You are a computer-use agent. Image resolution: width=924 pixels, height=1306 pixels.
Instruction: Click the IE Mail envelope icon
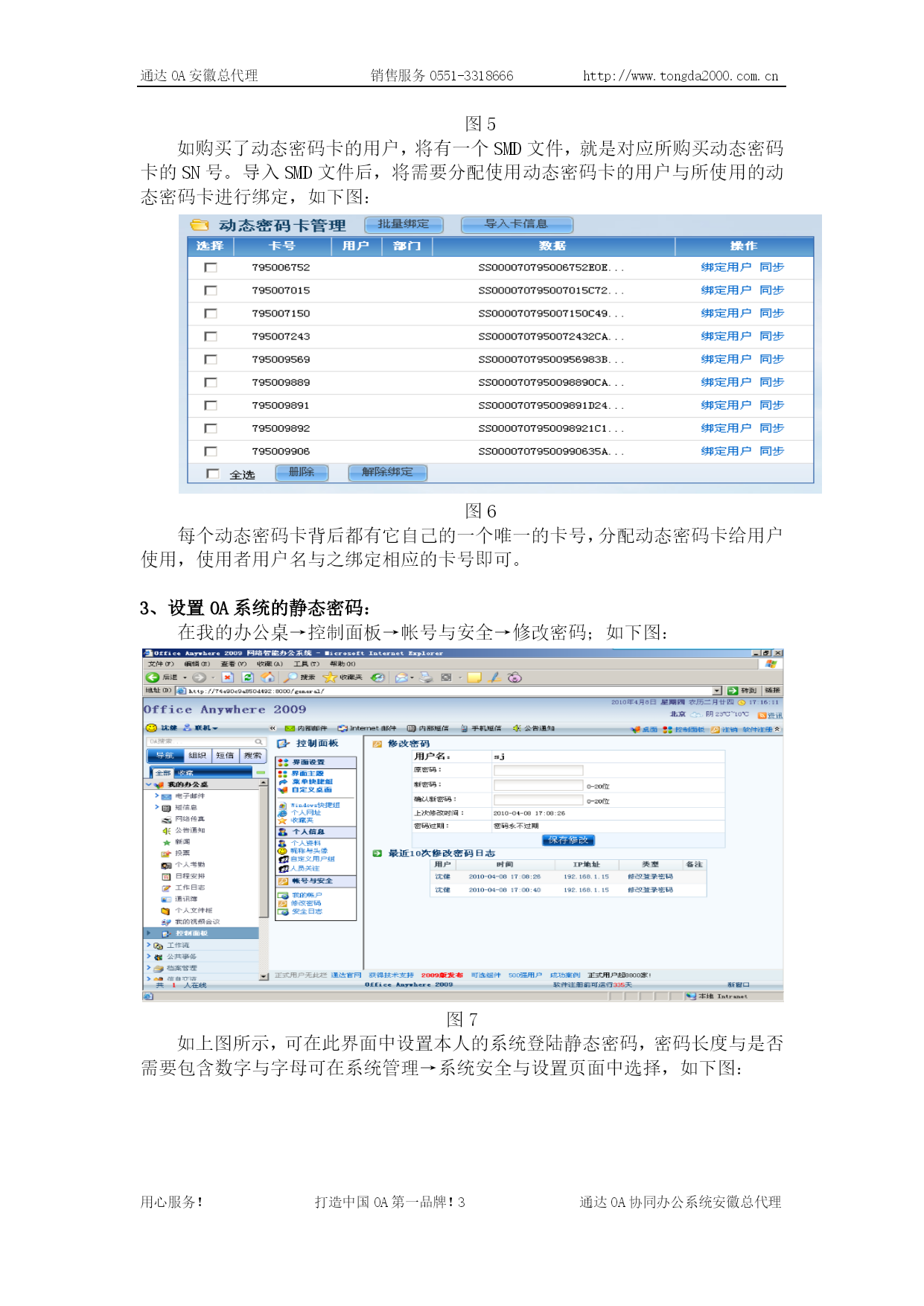pos(401,678)
